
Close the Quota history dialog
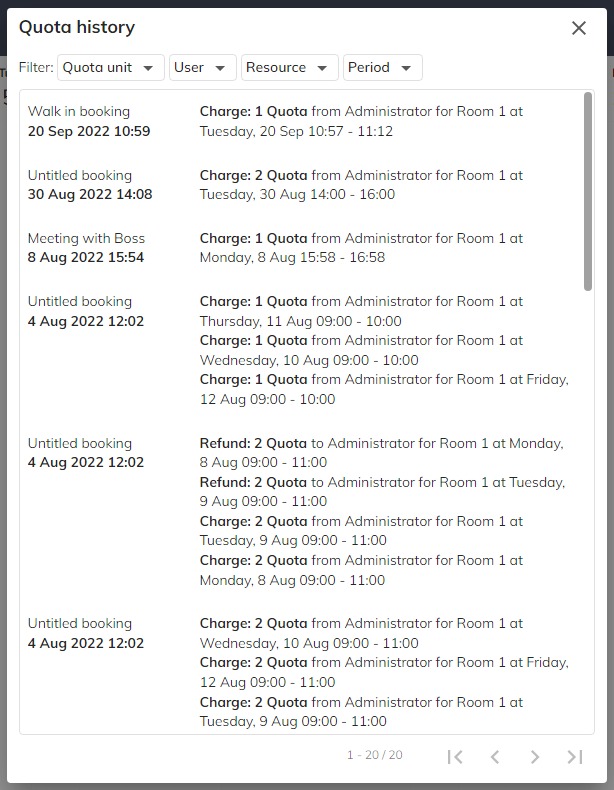pyautogui.click(x=579, y=28)
